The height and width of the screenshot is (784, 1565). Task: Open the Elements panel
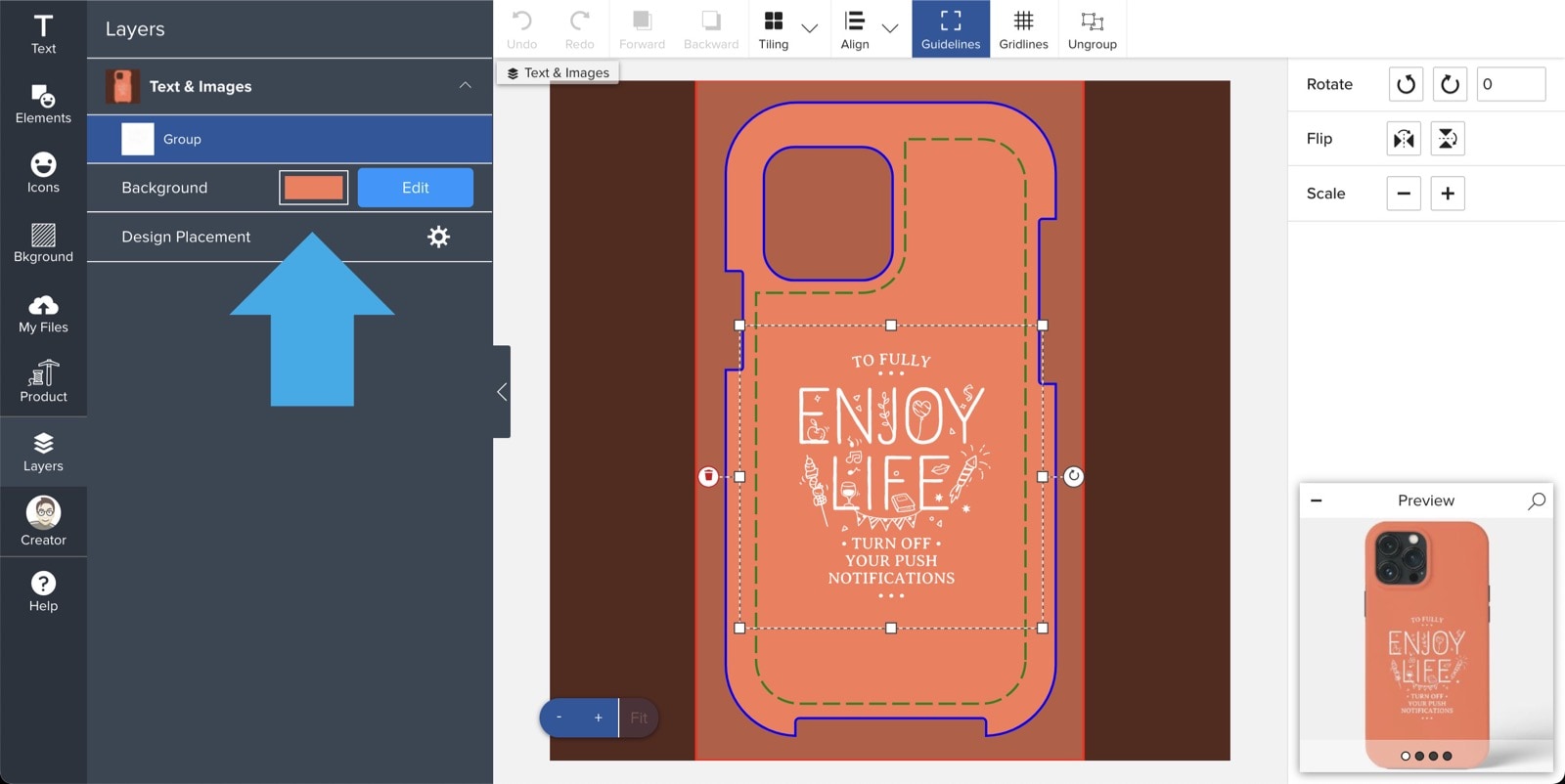click(43, 104)
